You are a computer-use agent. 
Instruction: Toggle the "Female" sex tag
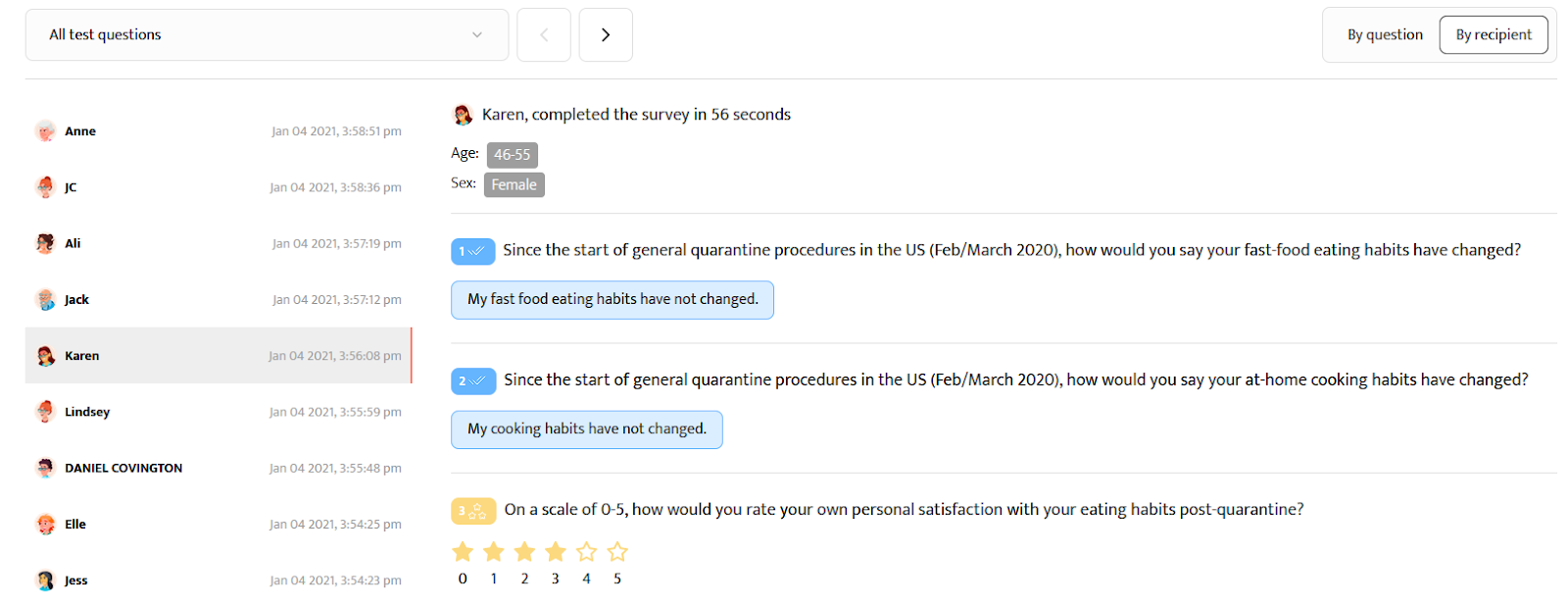(514, 184)
